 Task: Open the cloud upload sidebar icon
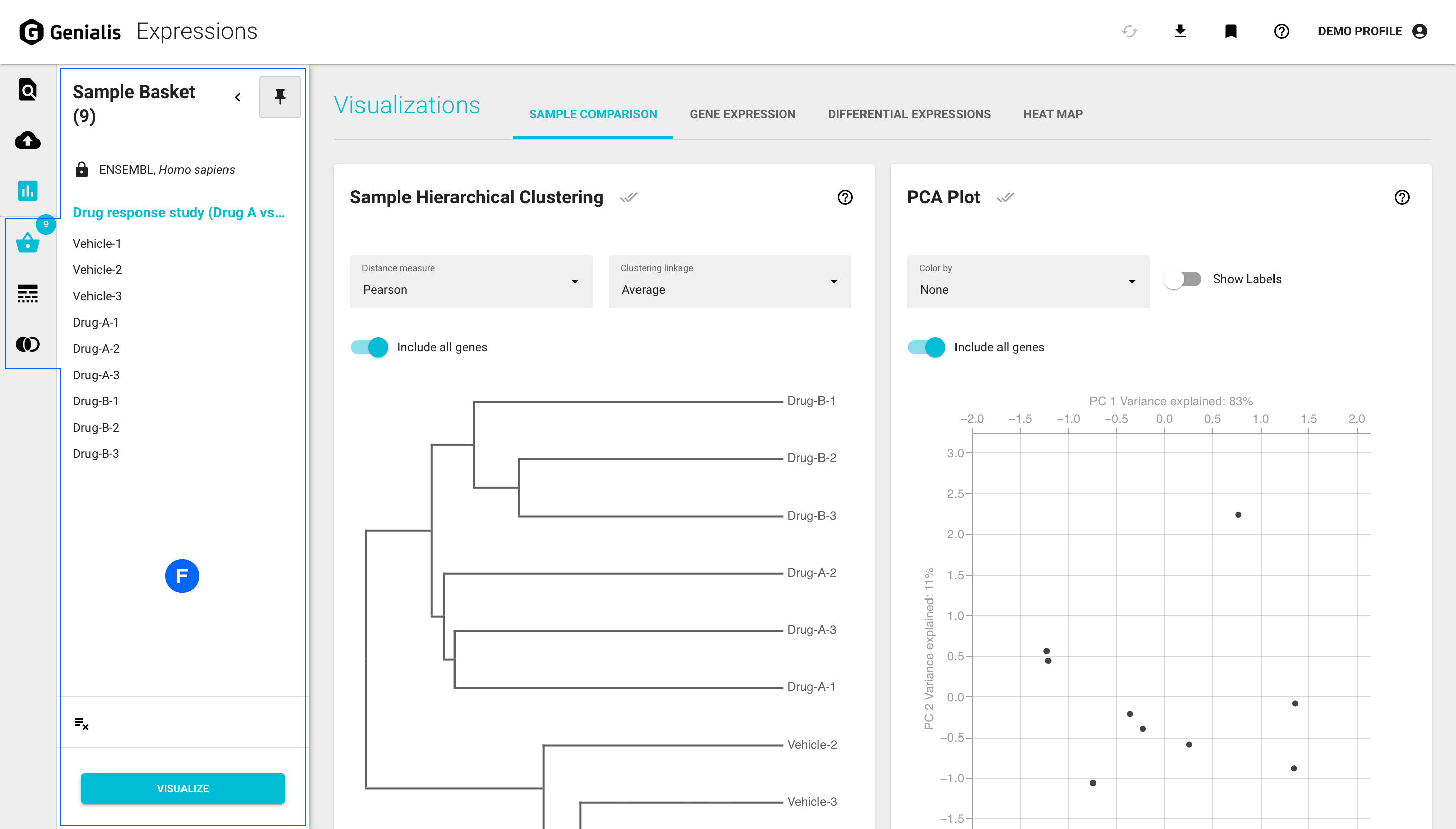point(27,140)
